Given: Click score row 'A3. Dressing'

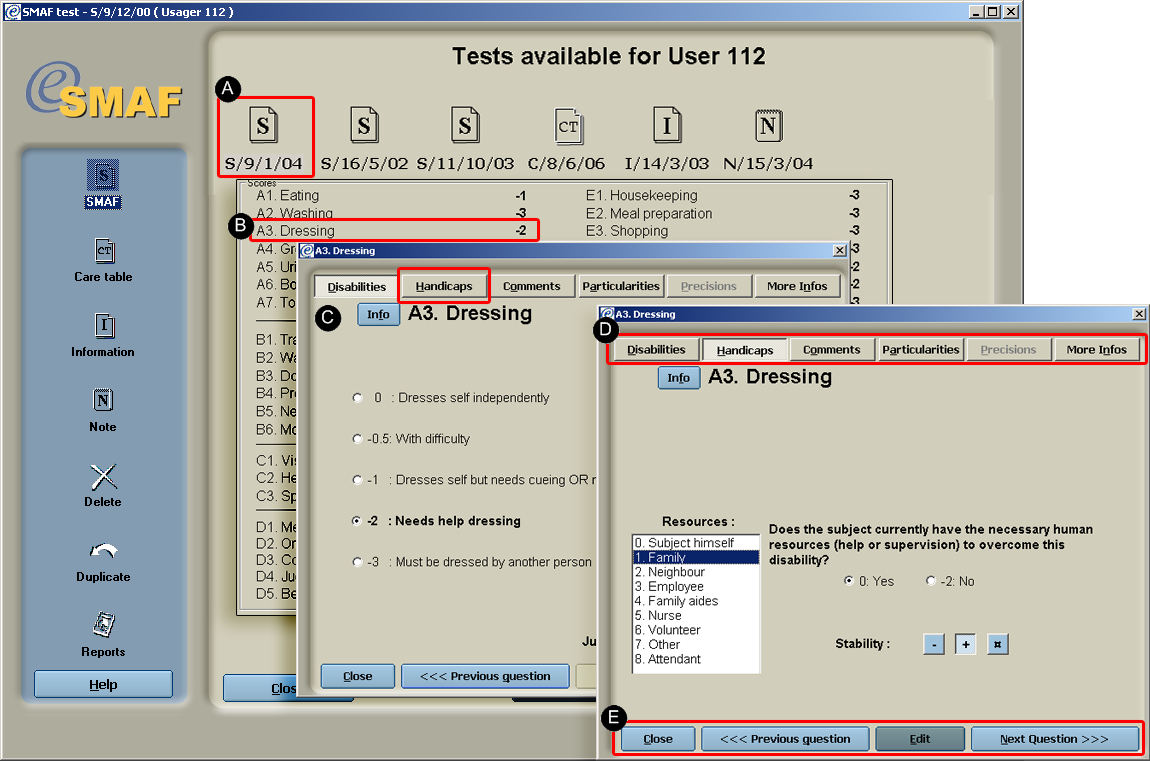Looking at the screenshot, I should 391,231.
